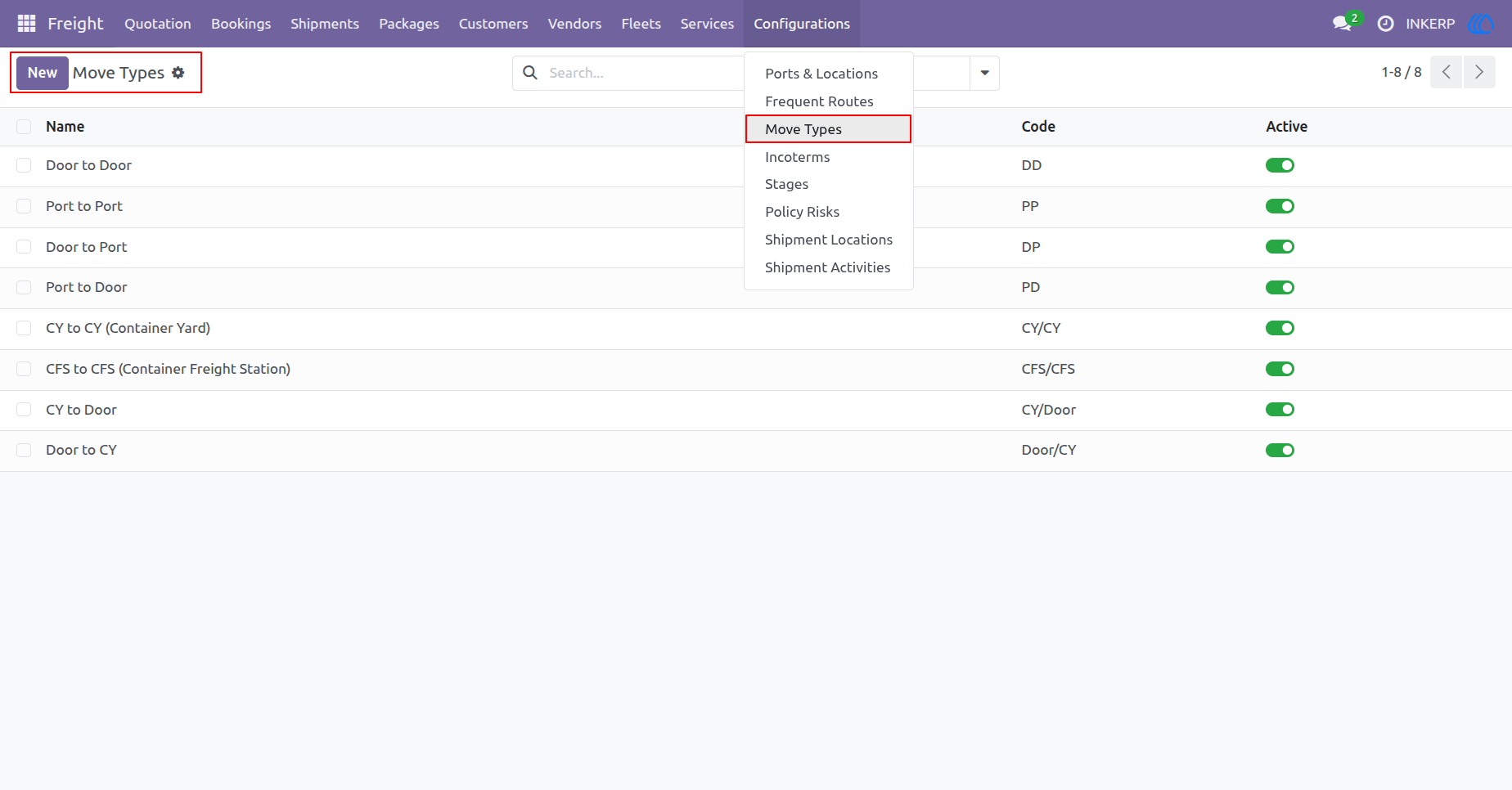Viewport: 1512px width, 790px height.
Task: Click the New button
Action: click(43, 73)
